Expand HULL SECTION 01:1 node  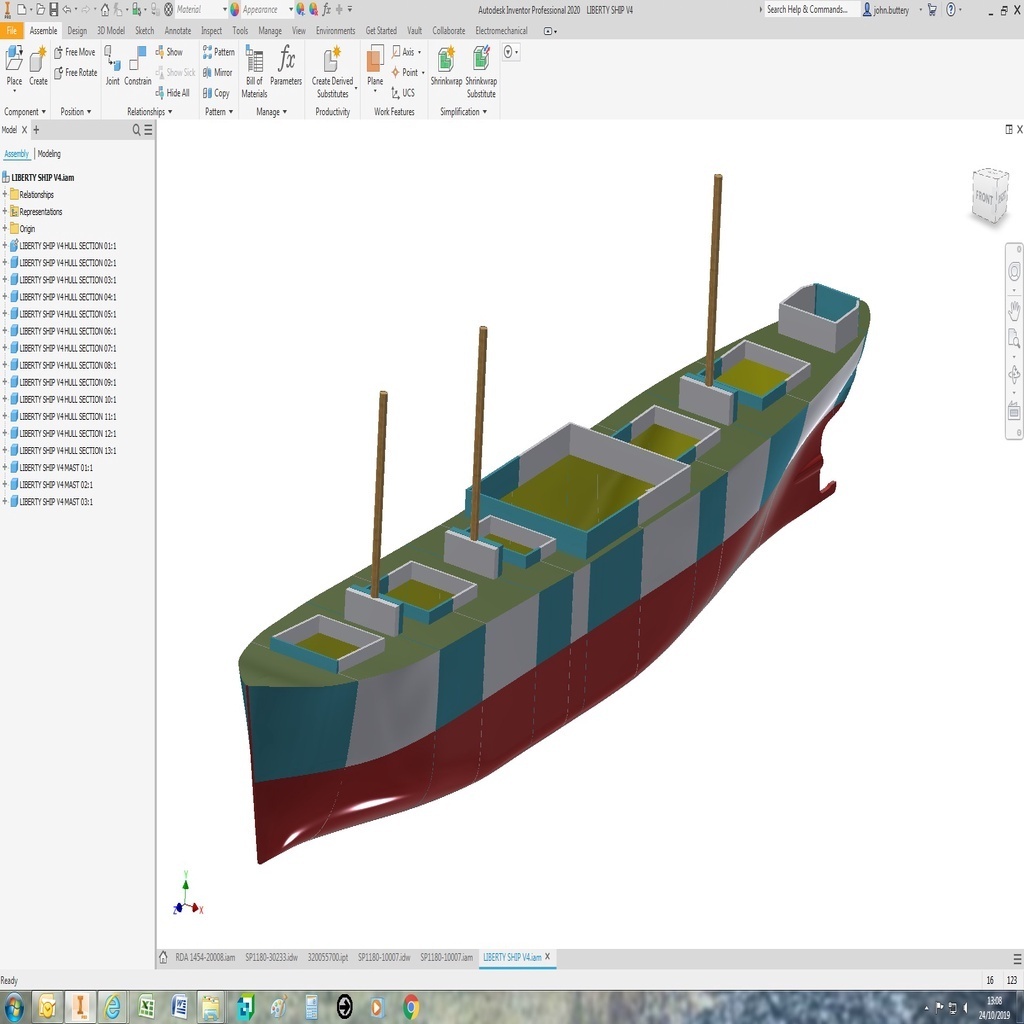(x=5, y=246)
